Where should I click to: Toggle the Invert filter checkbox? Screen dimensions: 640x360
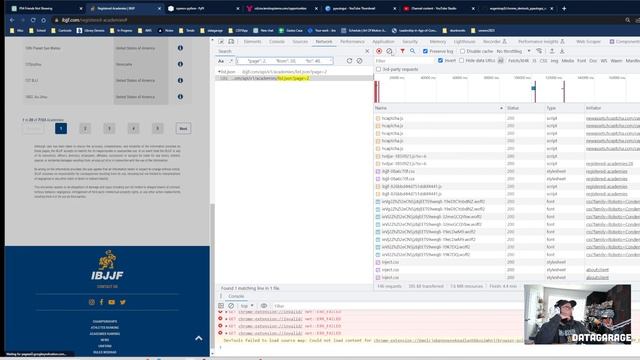(x=440, y=60)
